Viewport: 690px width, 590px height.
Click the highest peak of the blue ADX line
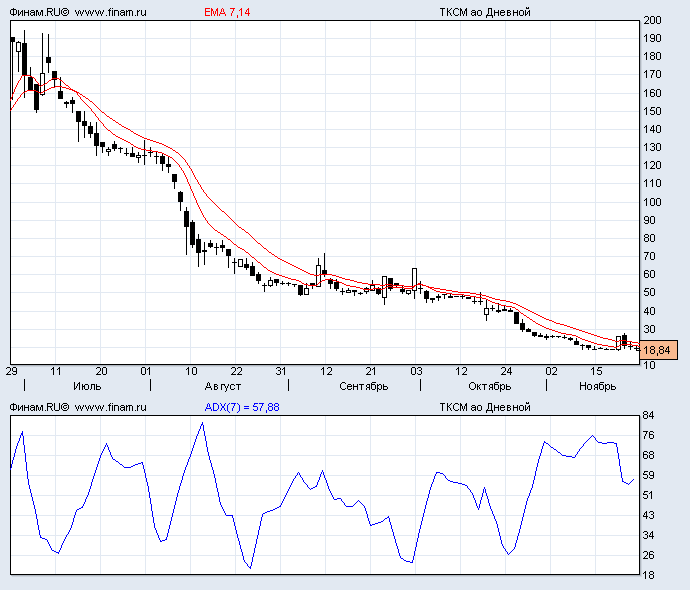[202, 422]
